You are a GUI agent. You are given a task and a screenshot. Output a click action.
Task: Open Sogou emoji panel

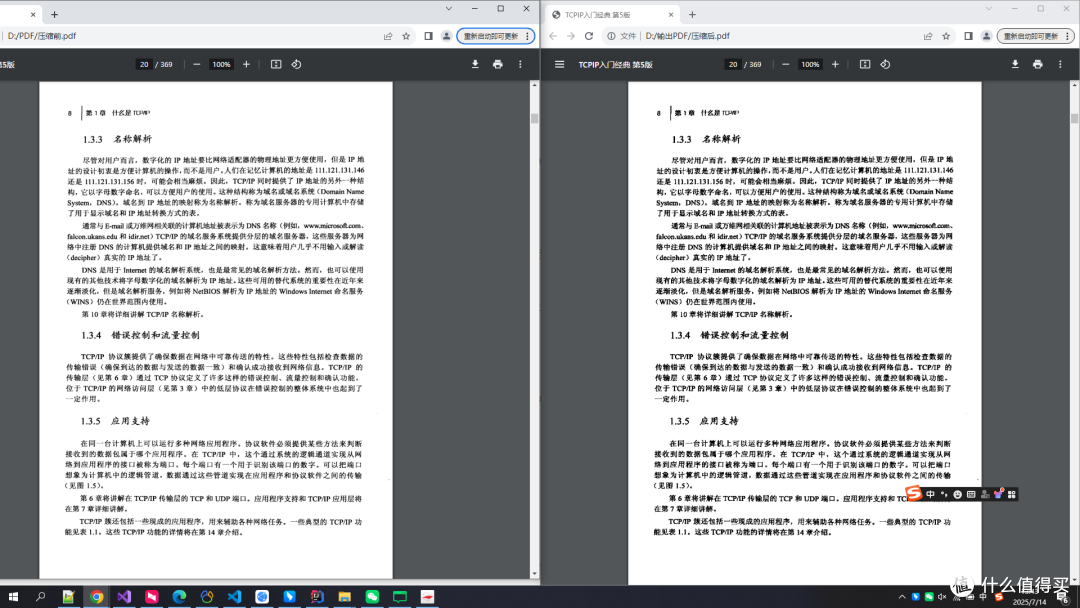coord(957,494)
